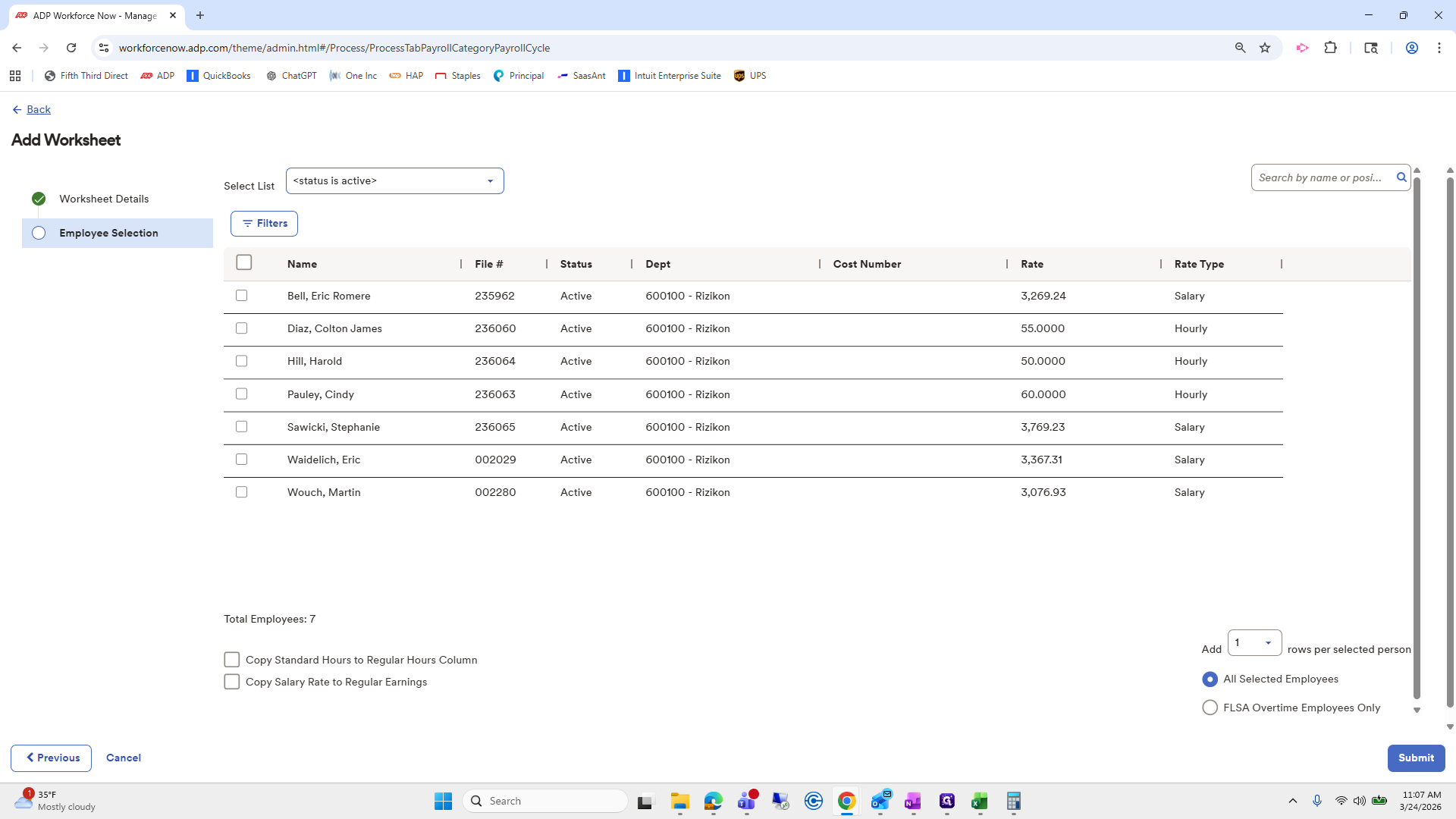Select FLSA Overtime Employees Only option

1210,708
